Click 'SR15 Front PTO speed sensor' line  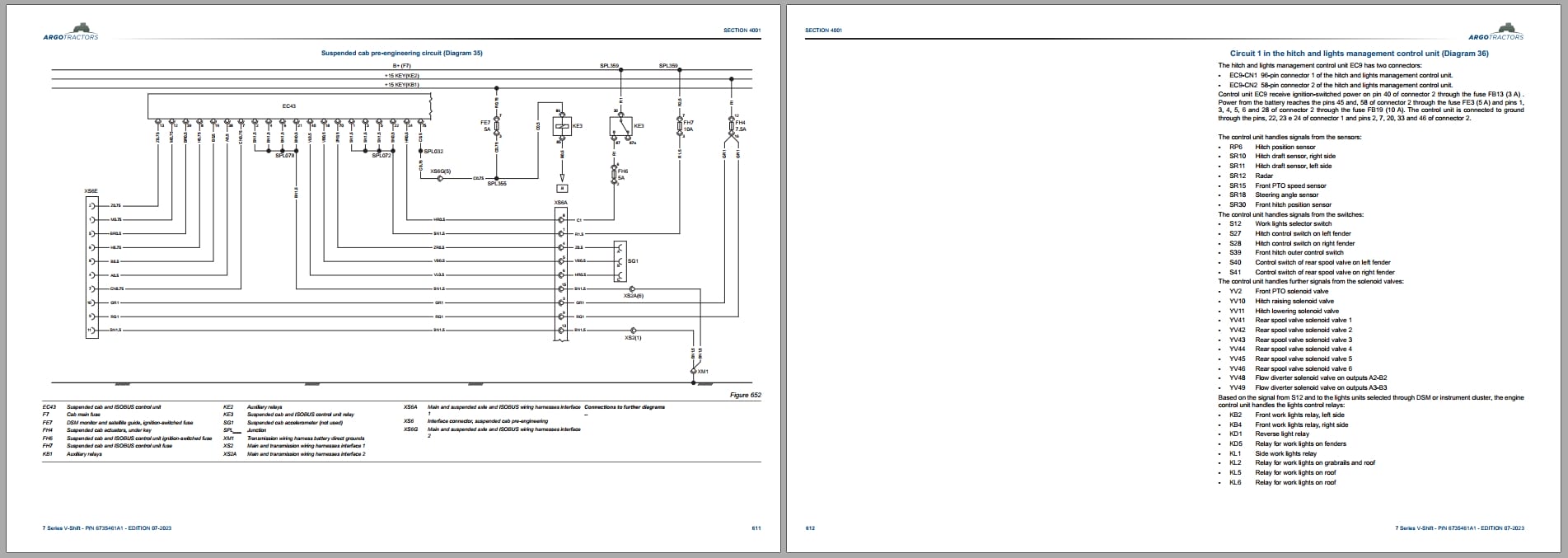[x=1278, y=185]
